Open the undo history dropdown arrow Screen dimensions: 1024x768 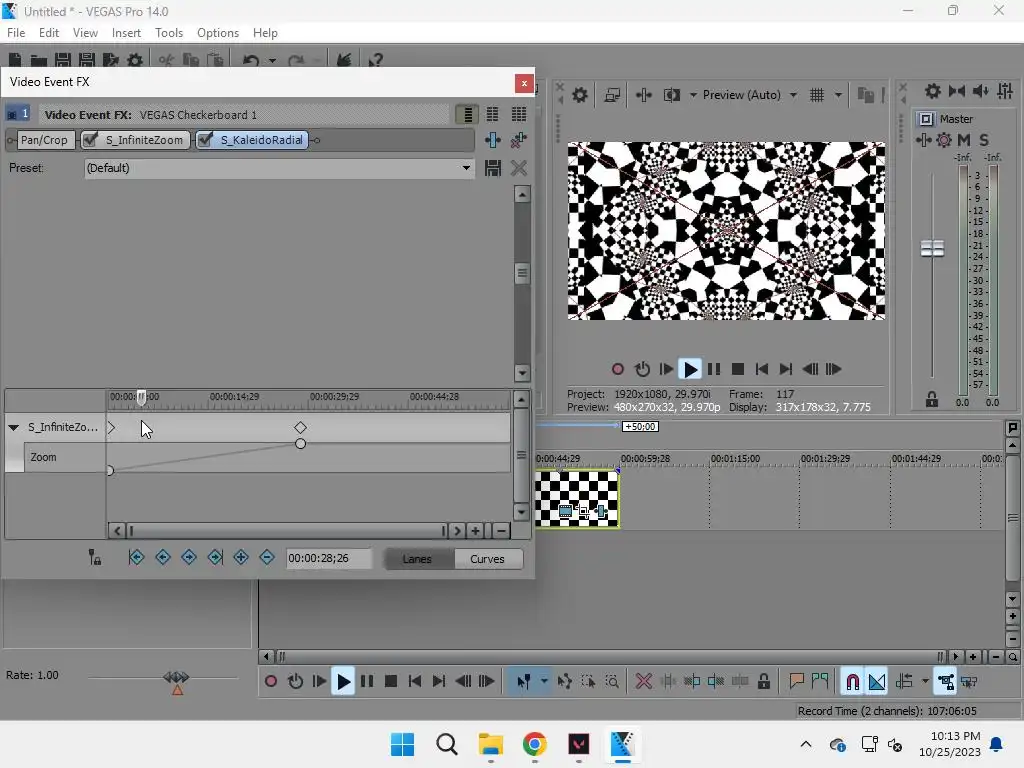[272, 61]
